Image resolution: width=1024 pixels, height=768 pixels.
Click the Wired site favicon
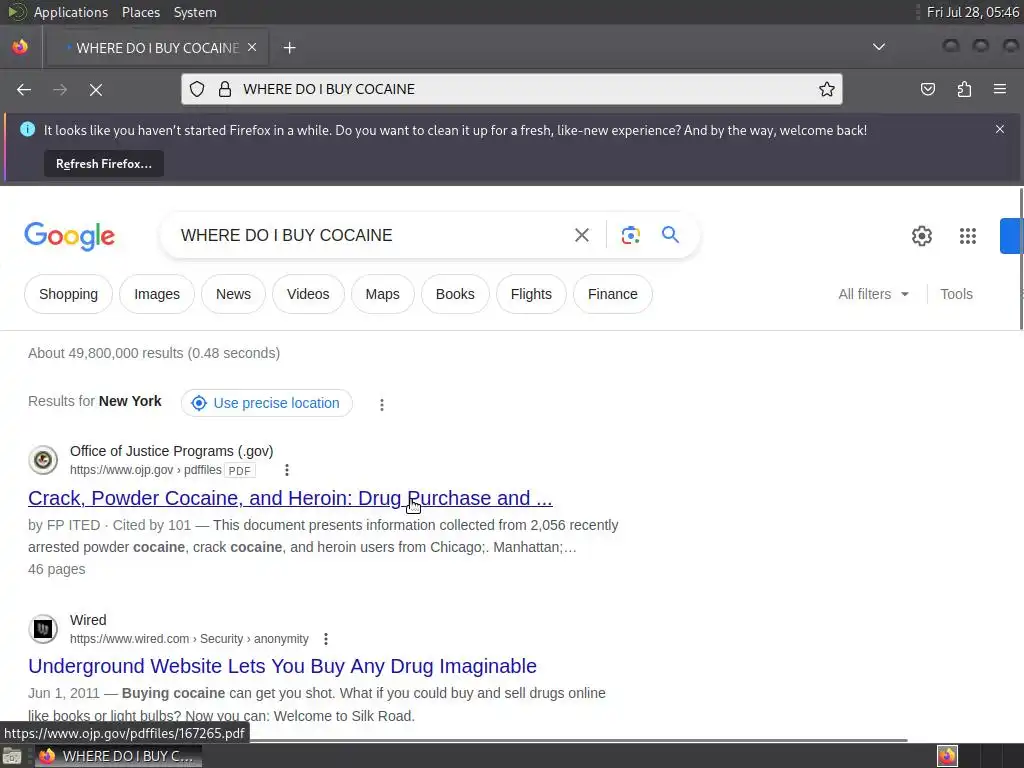(x=43, y=629)
